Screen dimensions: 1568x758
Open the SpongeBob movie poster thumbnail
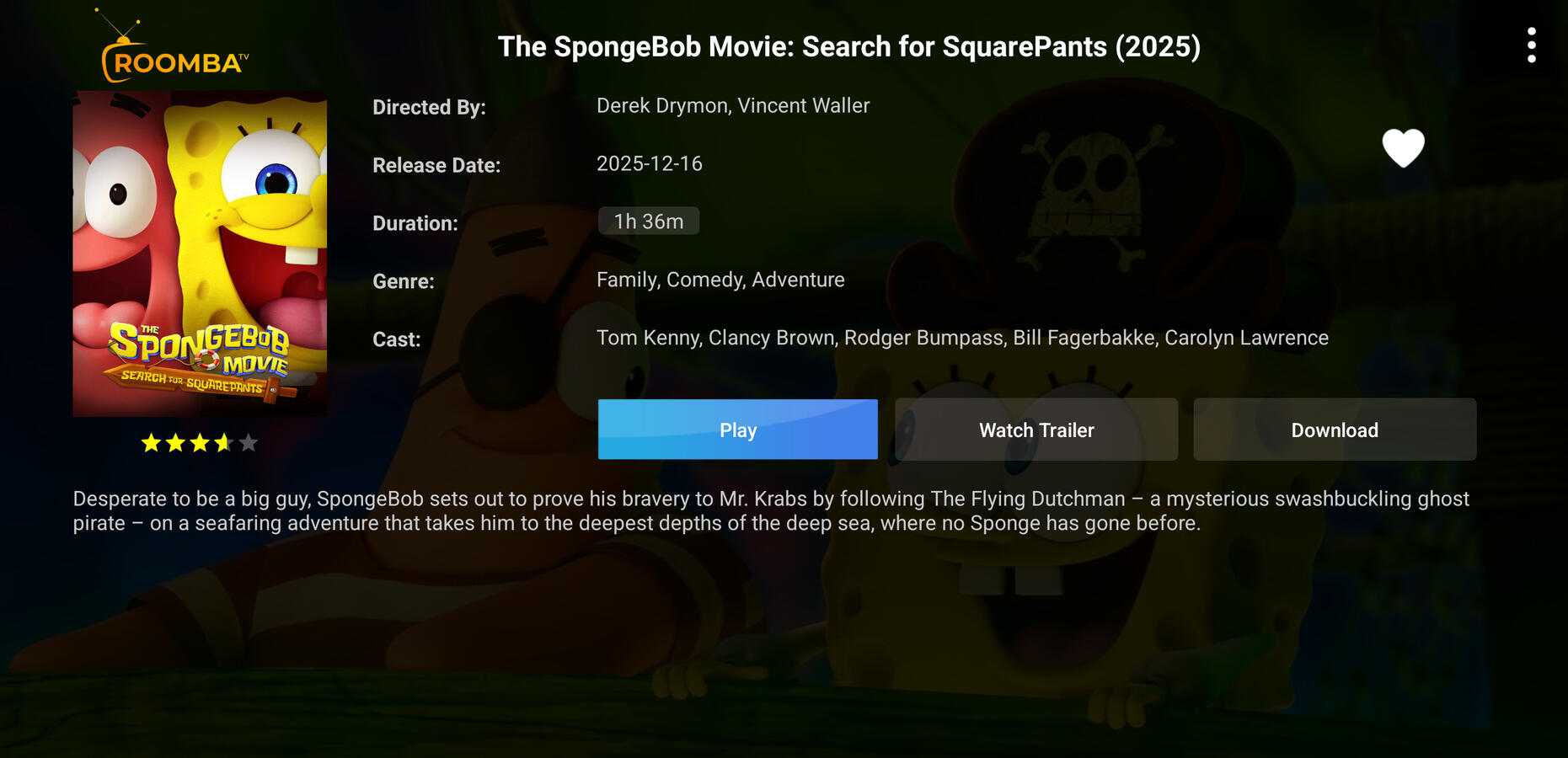[200, 254]
